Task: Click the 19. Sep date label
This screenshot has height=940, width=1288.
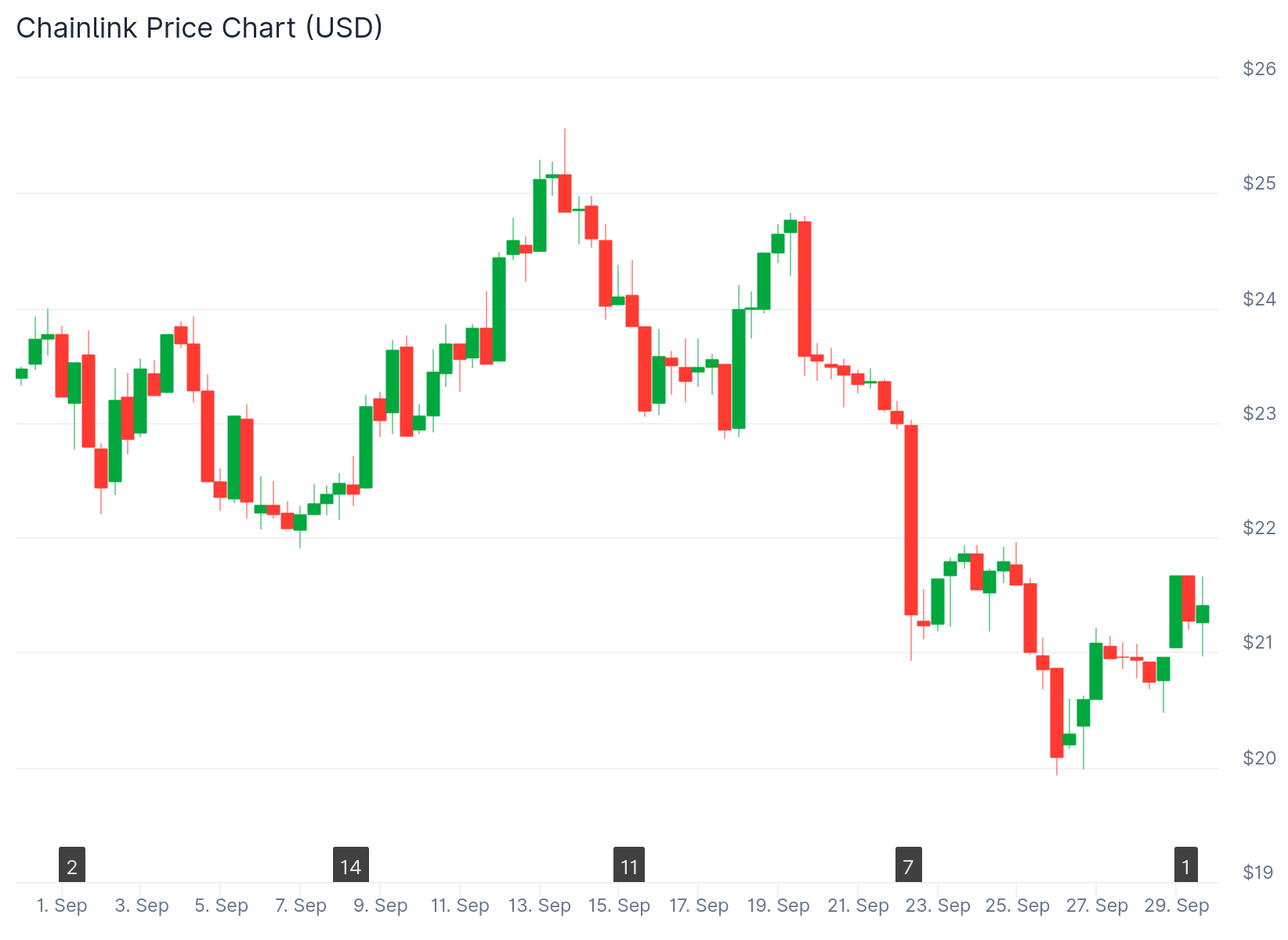Action: pyautogui.click(x=778, y=906)
